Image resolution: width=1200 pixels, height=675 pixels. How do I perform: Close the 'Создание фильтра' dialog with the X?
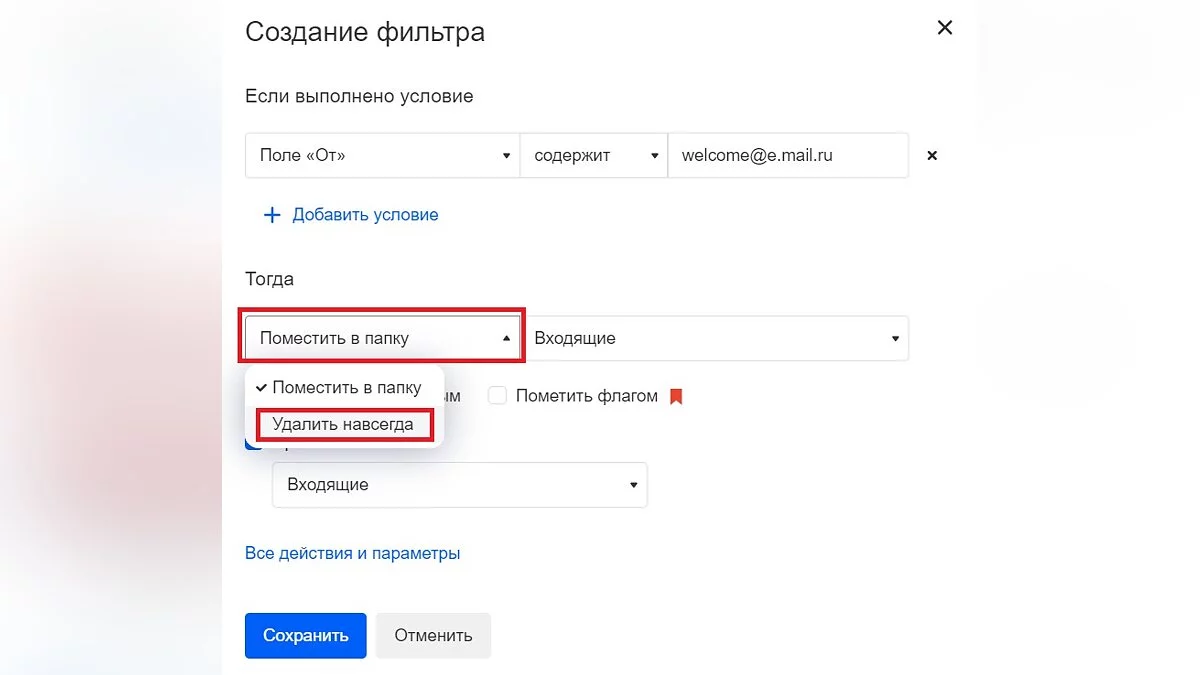944,28
